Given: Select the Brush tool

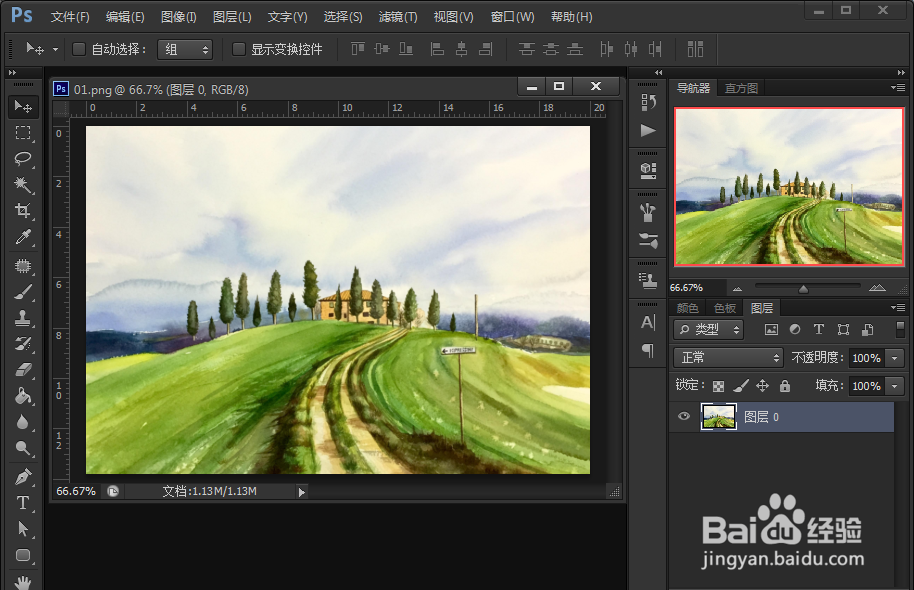Looking at the screenshot, I should coord(23,292).
